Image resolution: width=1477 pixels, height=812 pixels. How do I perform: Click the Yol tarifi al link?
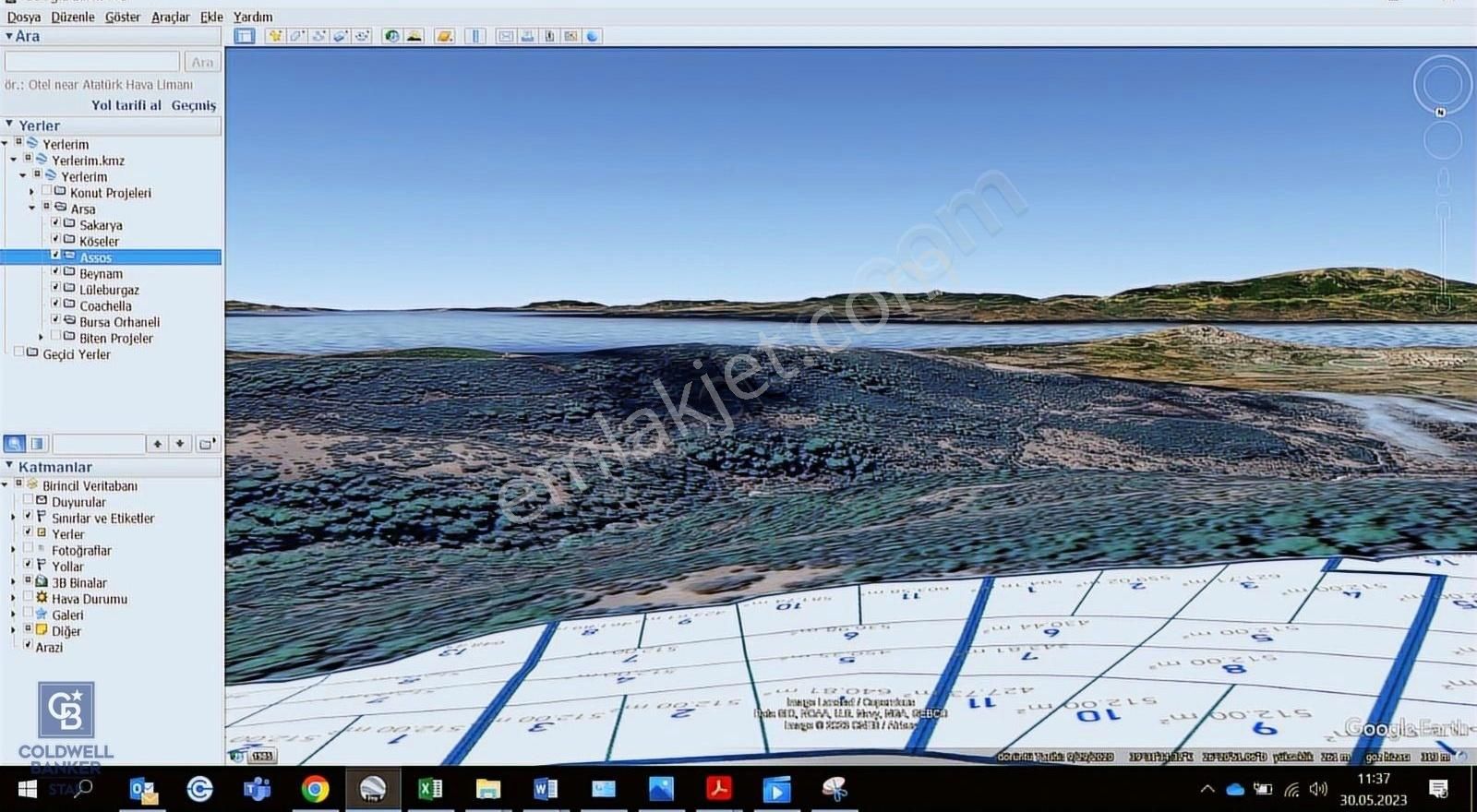click(x=126, y=105)
